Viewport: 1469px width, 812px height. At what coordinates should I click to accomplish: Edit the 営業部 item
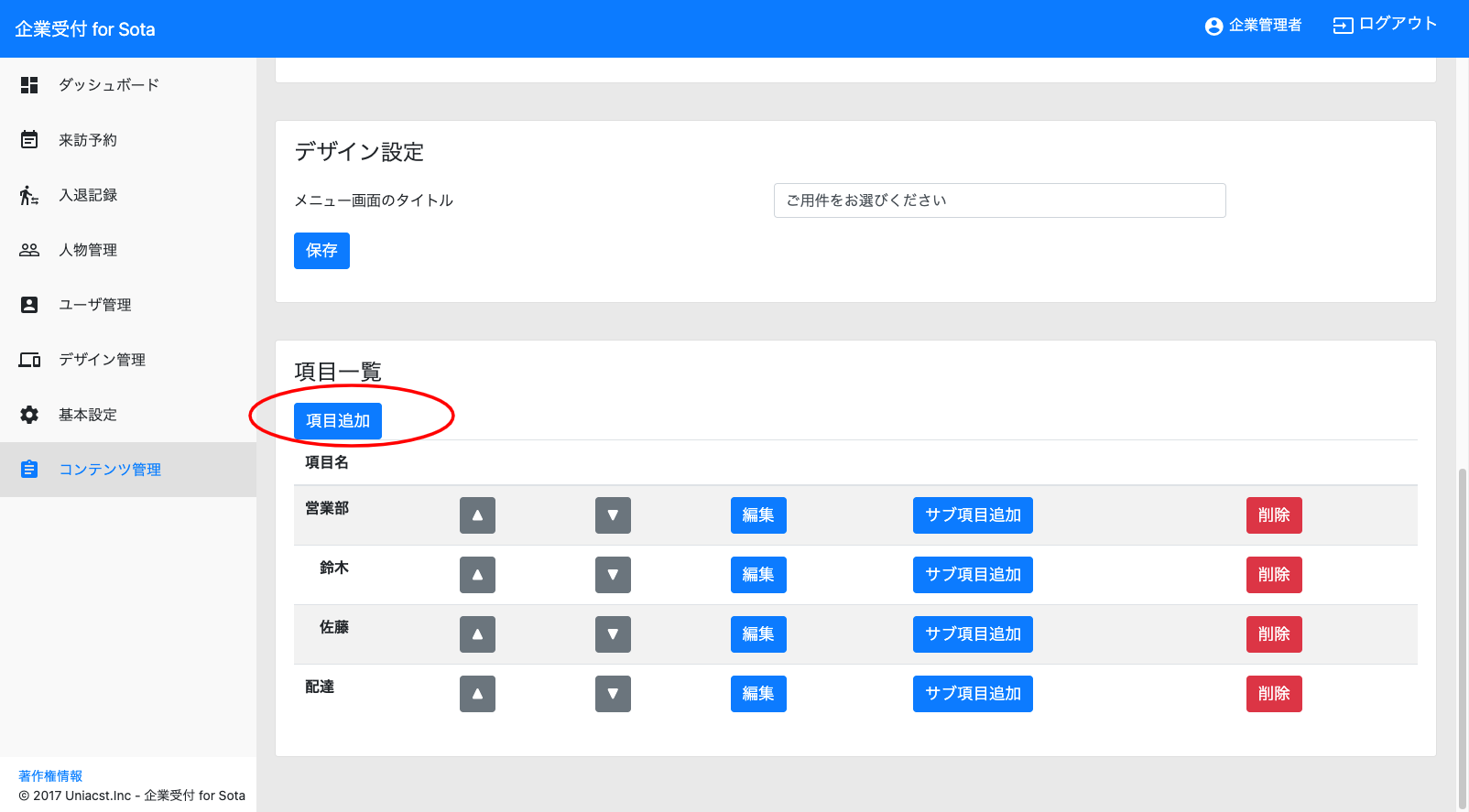(758, 515)
